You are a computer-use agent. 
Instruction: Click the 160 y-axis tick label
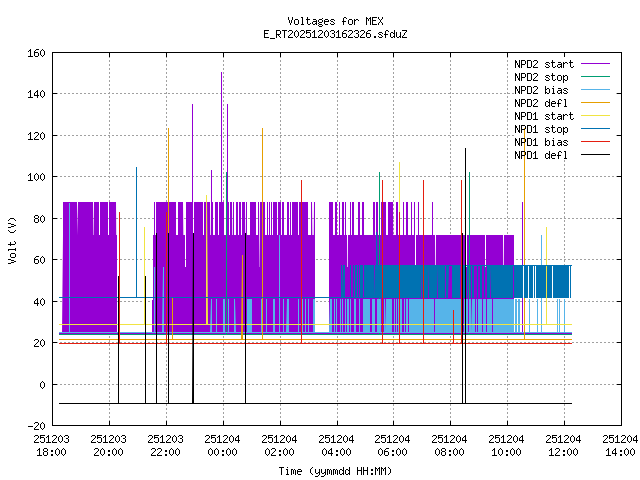[x=35, y=52]
